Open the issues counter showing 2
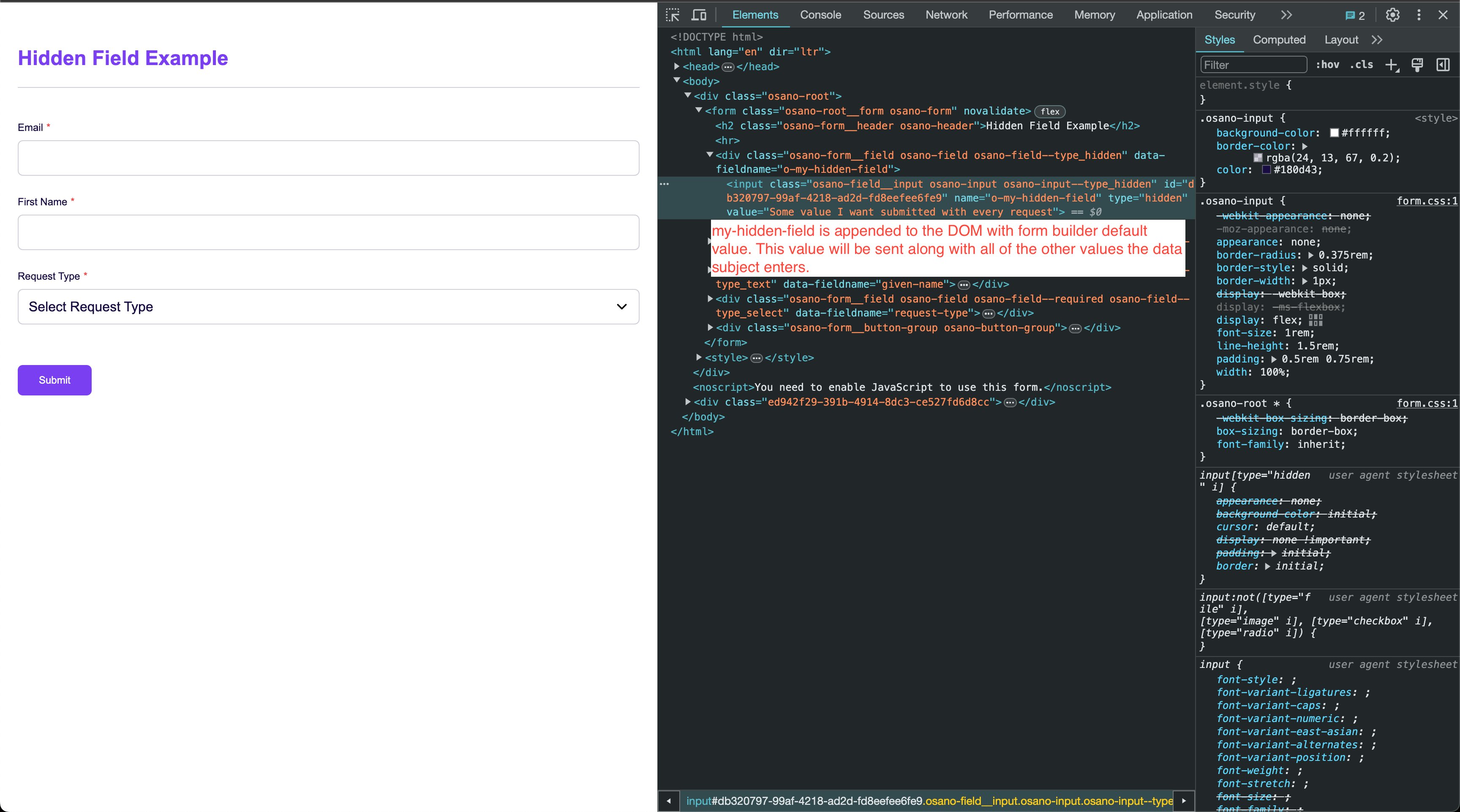 1355,15
